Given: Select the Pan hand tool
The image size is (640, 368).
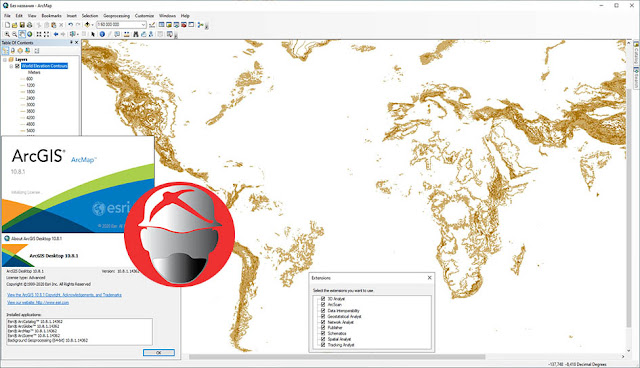Looking at the screenshot, I should click(x=22, y=34).
